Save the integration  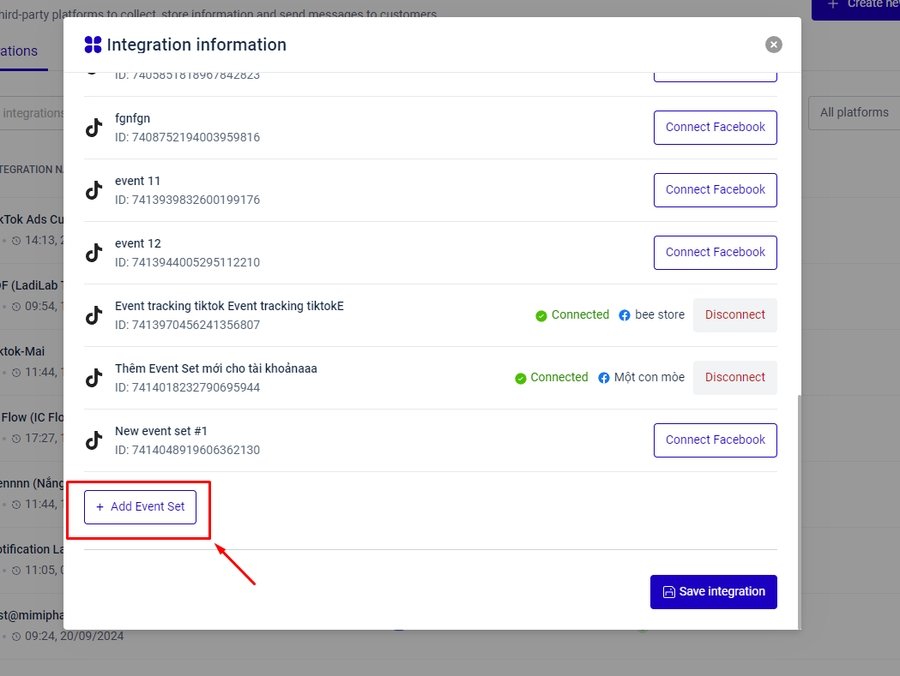point(713,592)
